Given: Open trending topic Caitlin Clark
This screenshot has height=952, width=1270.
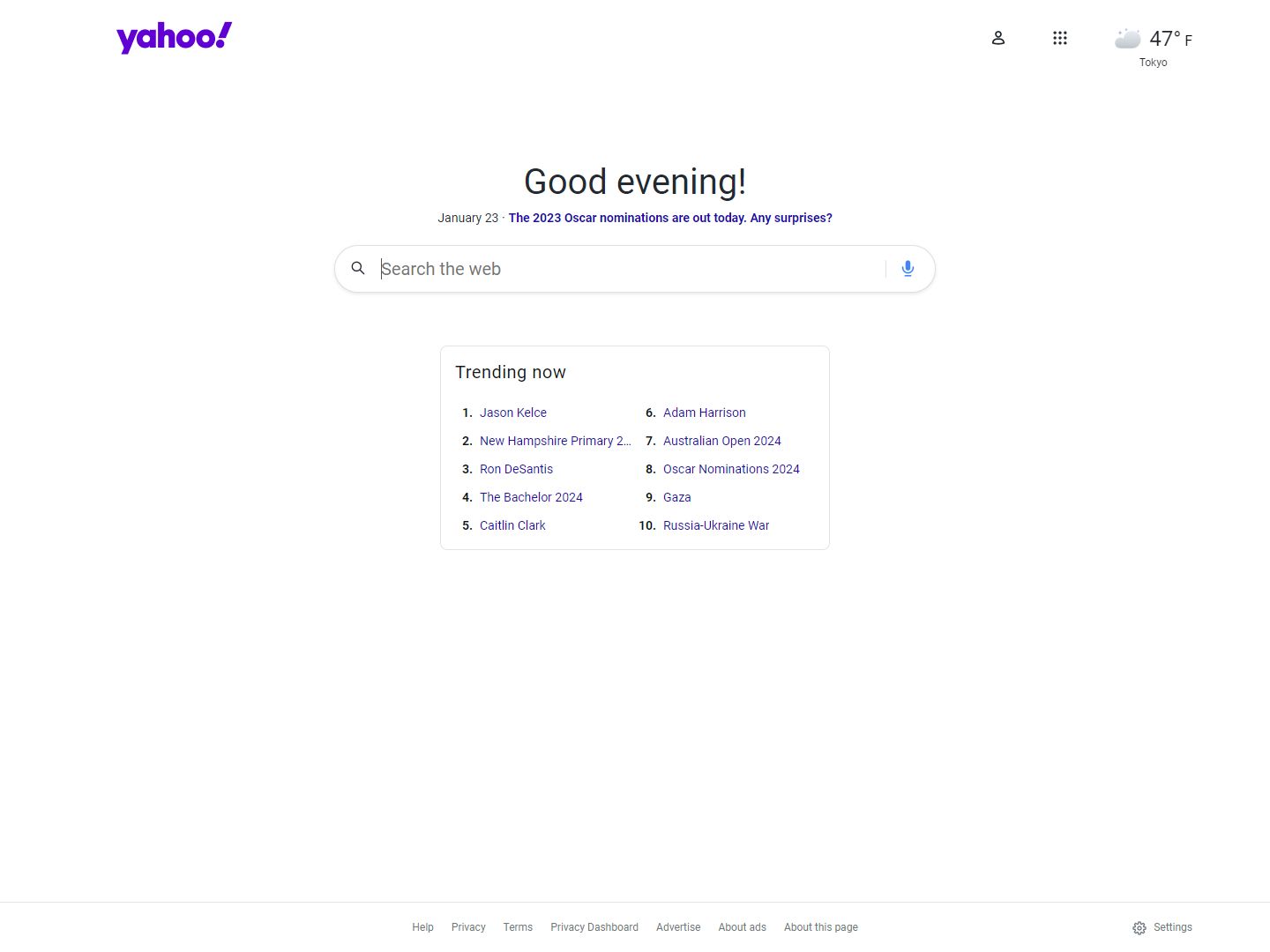Looking at the screenshot, I should click(512, 525).
